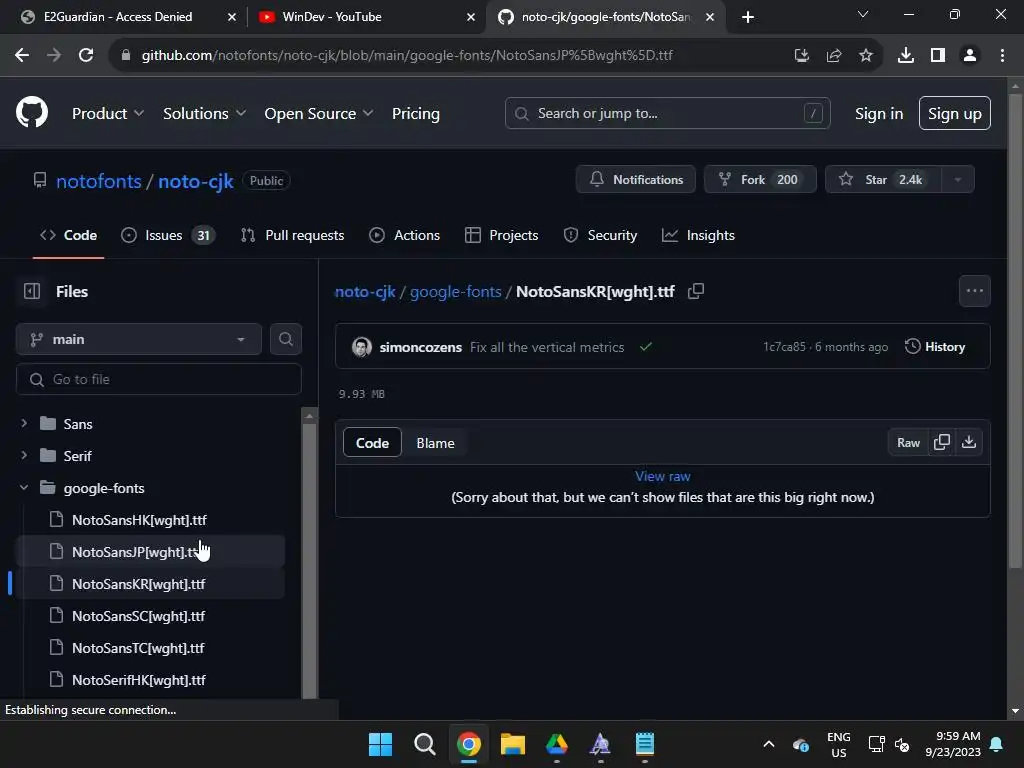Switch to E2Guardian Access Denied tab
Screen dimensions: 1024x768
tap(127, 17)
